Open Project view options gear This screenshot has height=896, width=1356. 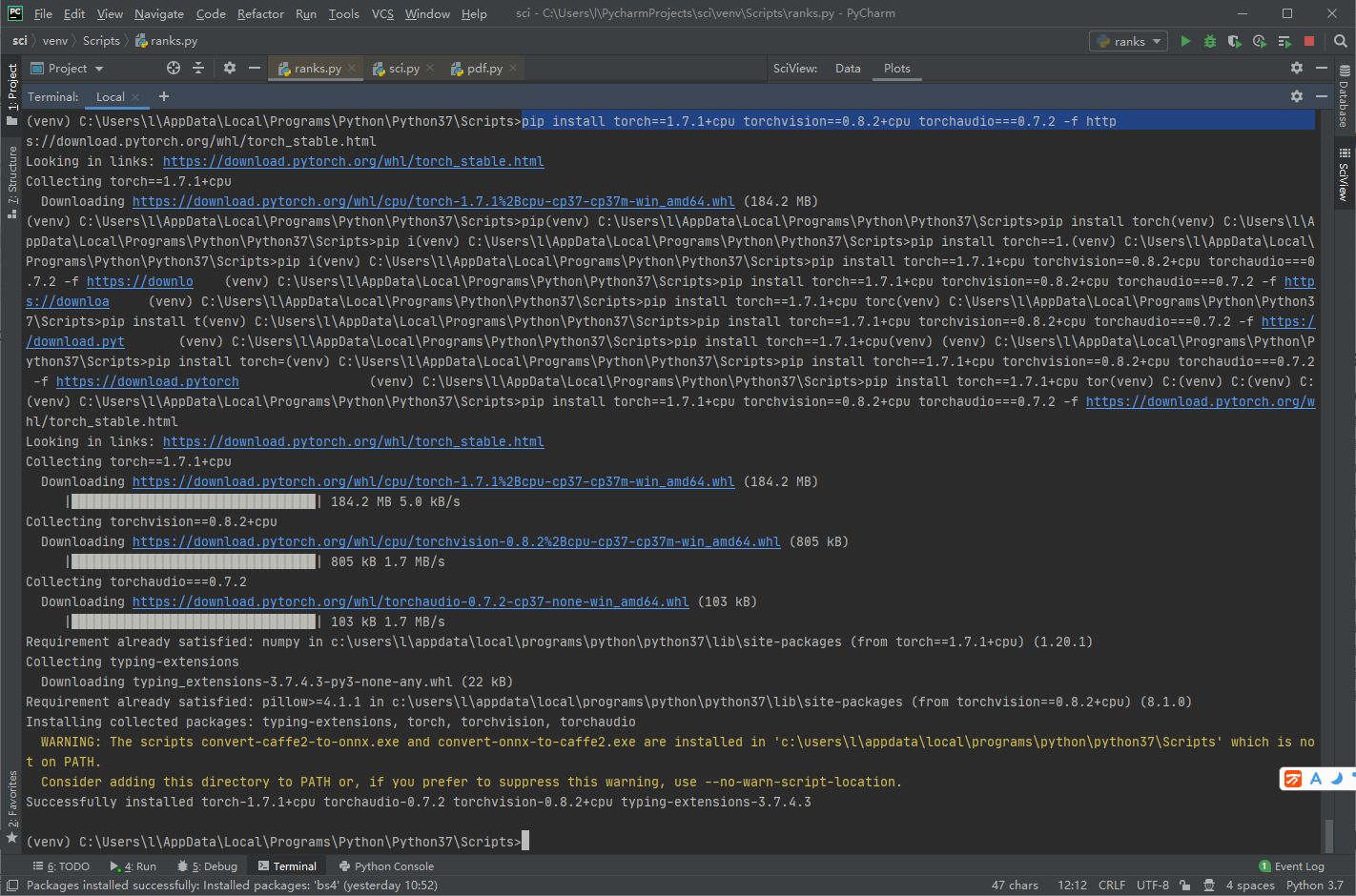pos(230,68)
